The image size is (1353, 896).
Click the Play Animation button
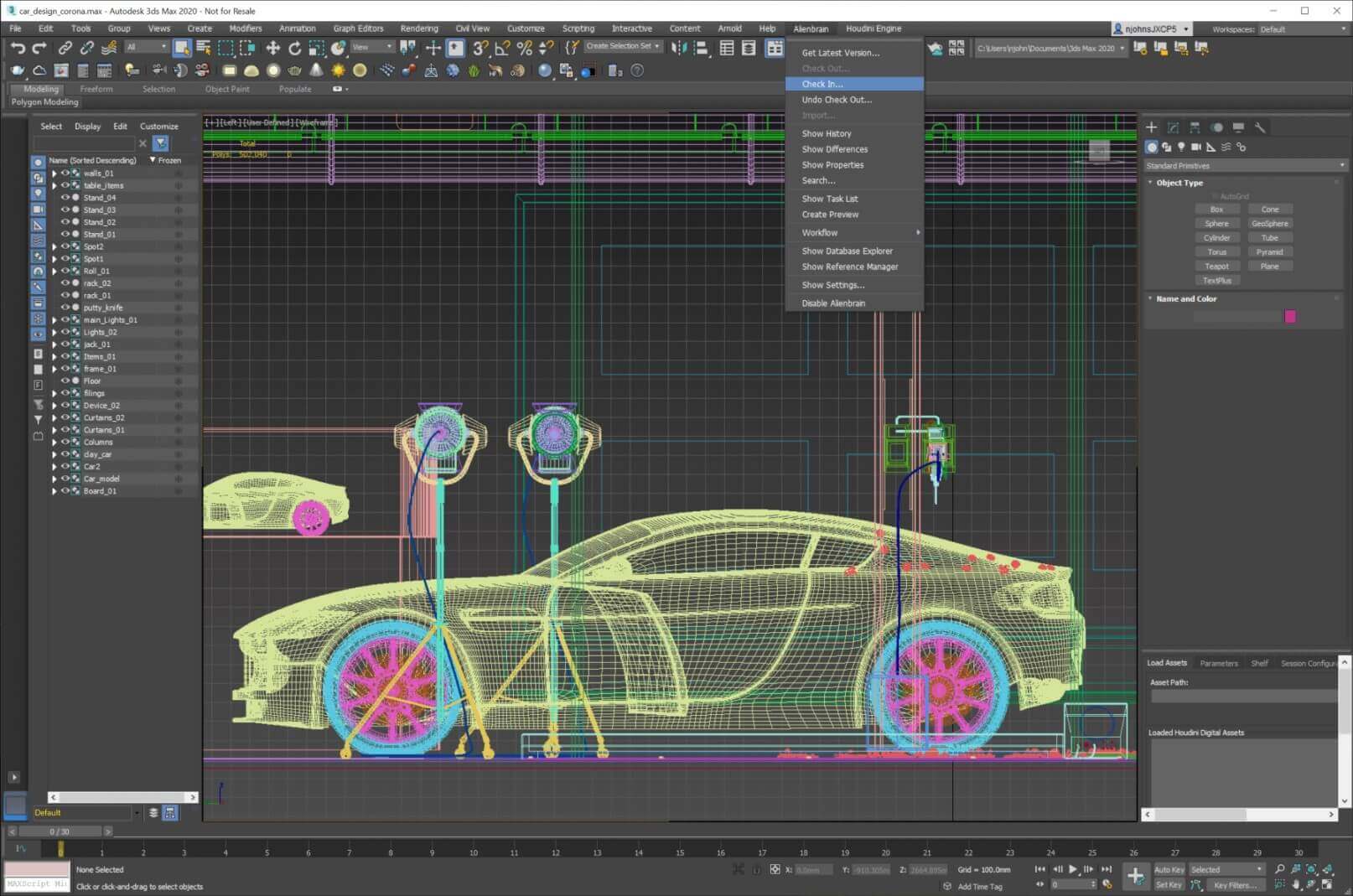1073,869
